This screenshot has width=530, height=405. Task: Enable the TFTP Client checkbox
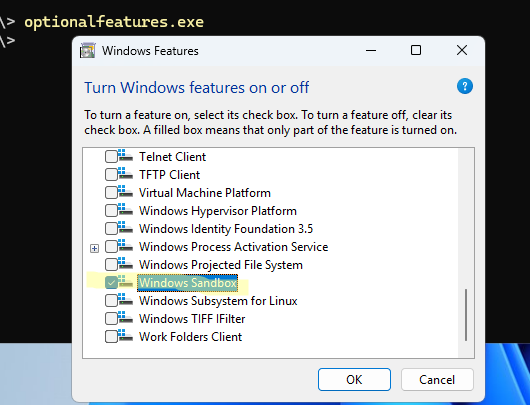(x=111, y=175)
